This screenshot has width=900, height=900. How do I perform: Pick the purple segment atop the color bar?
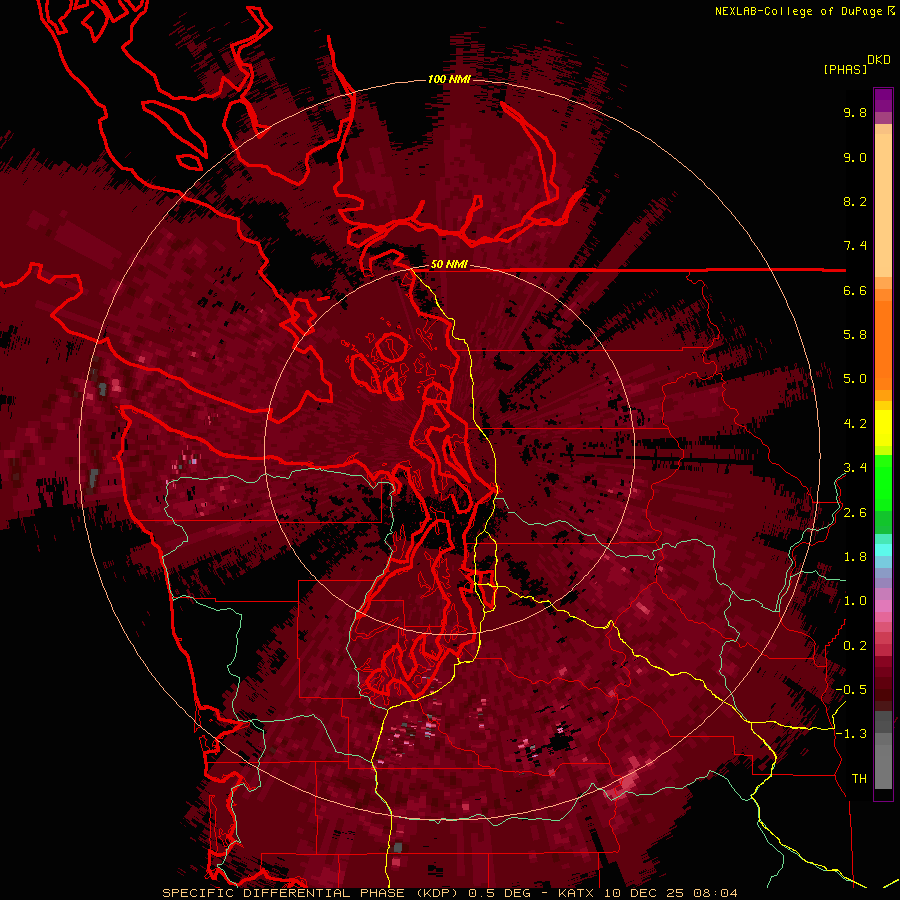point(883,100)
